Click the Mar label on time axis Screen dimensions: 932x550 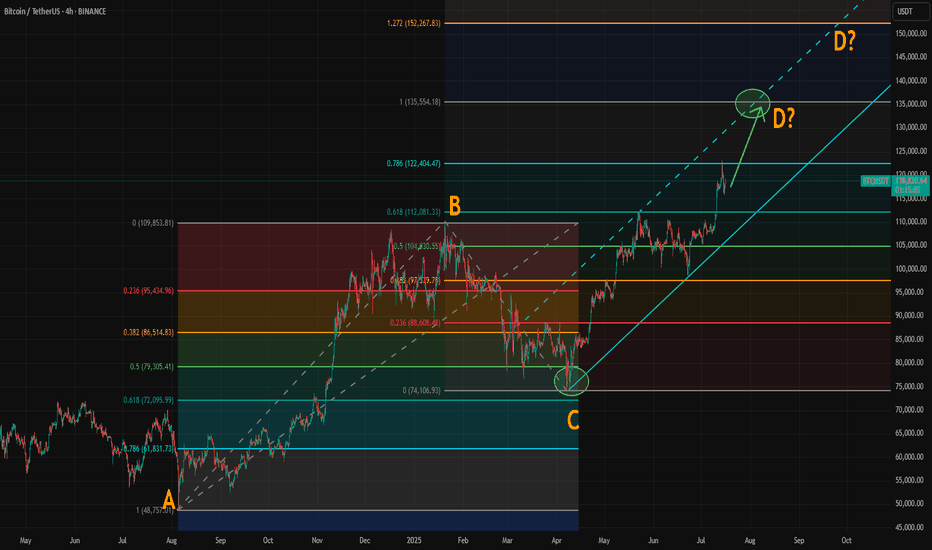tap(507, 540)
